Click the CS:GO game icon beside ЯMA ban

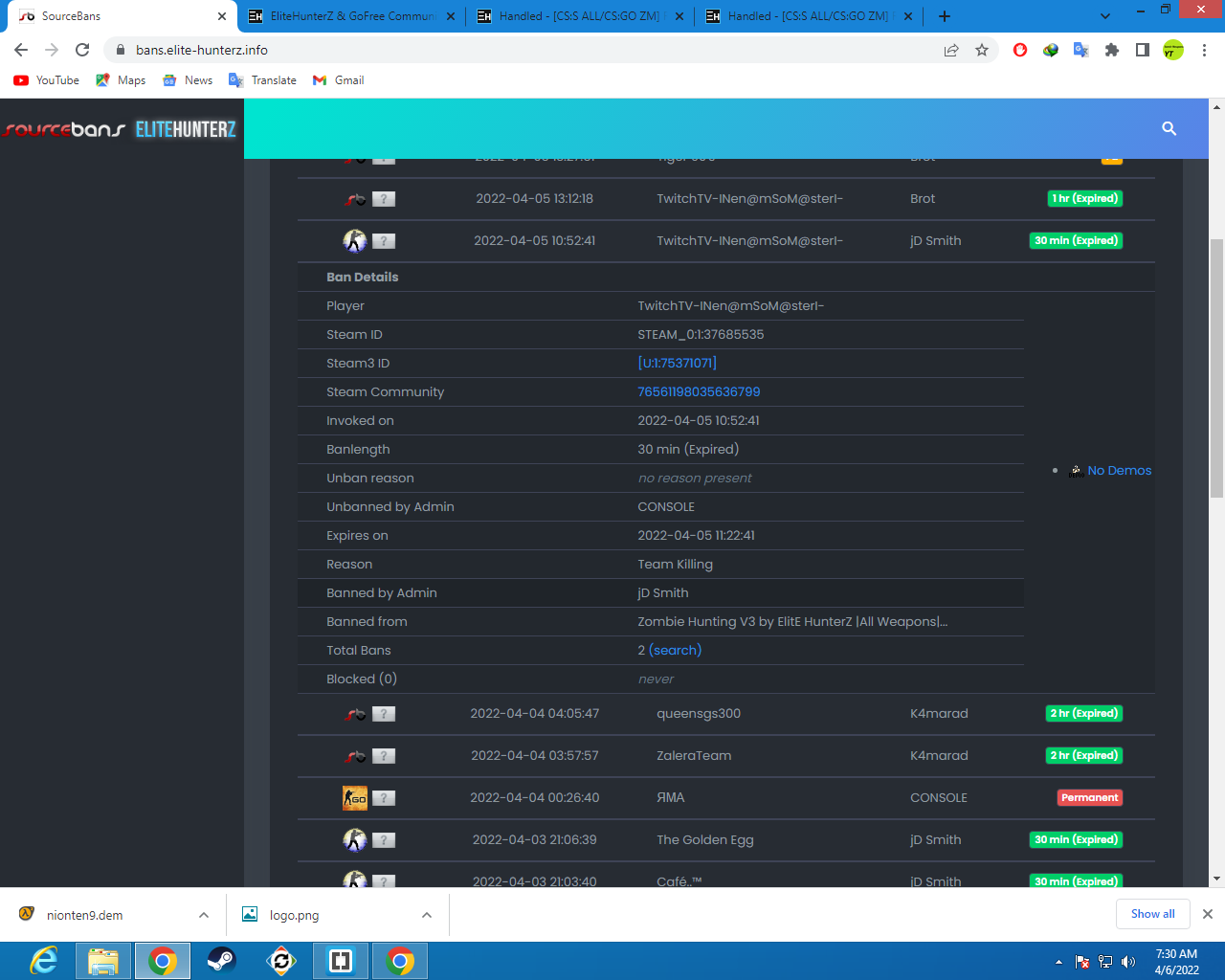355,798
